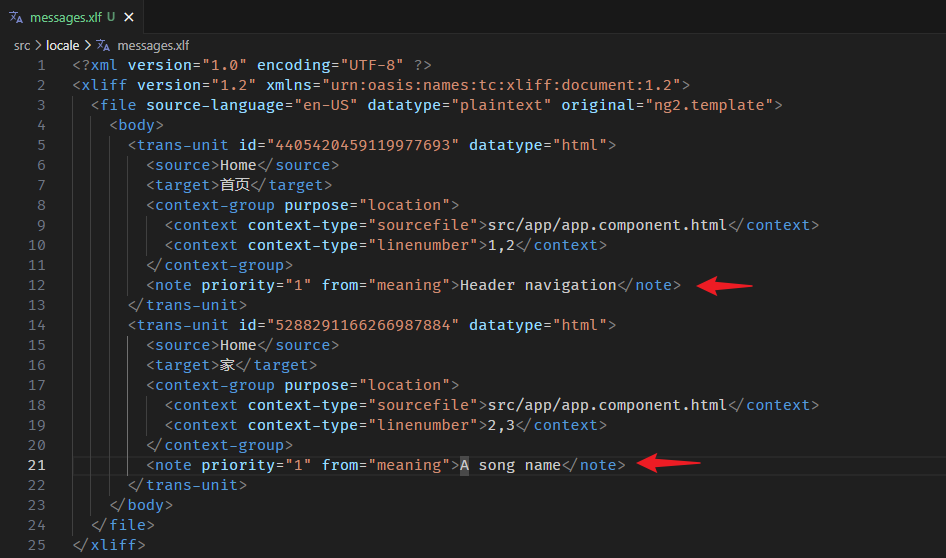946x558 pixels.
Task: Click the breadcrumb file type icon
Action: click(103, 45)
